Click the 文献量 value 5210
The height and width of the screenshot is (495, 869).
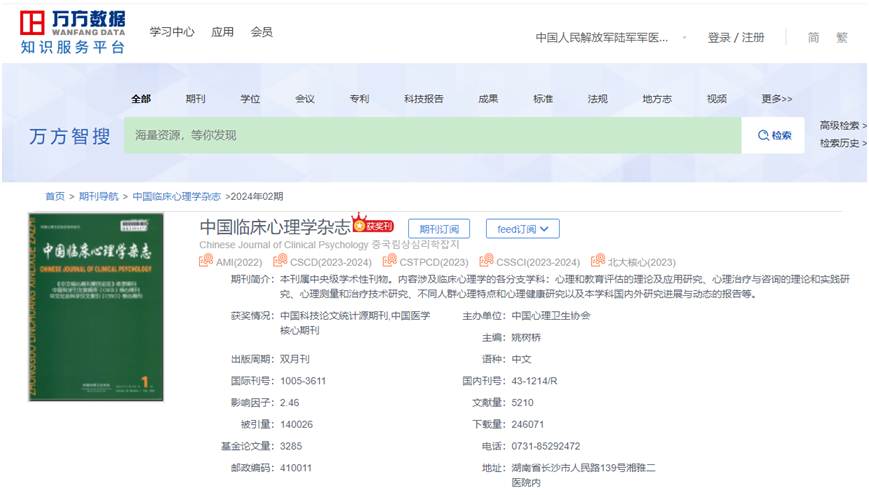(522, 402)
